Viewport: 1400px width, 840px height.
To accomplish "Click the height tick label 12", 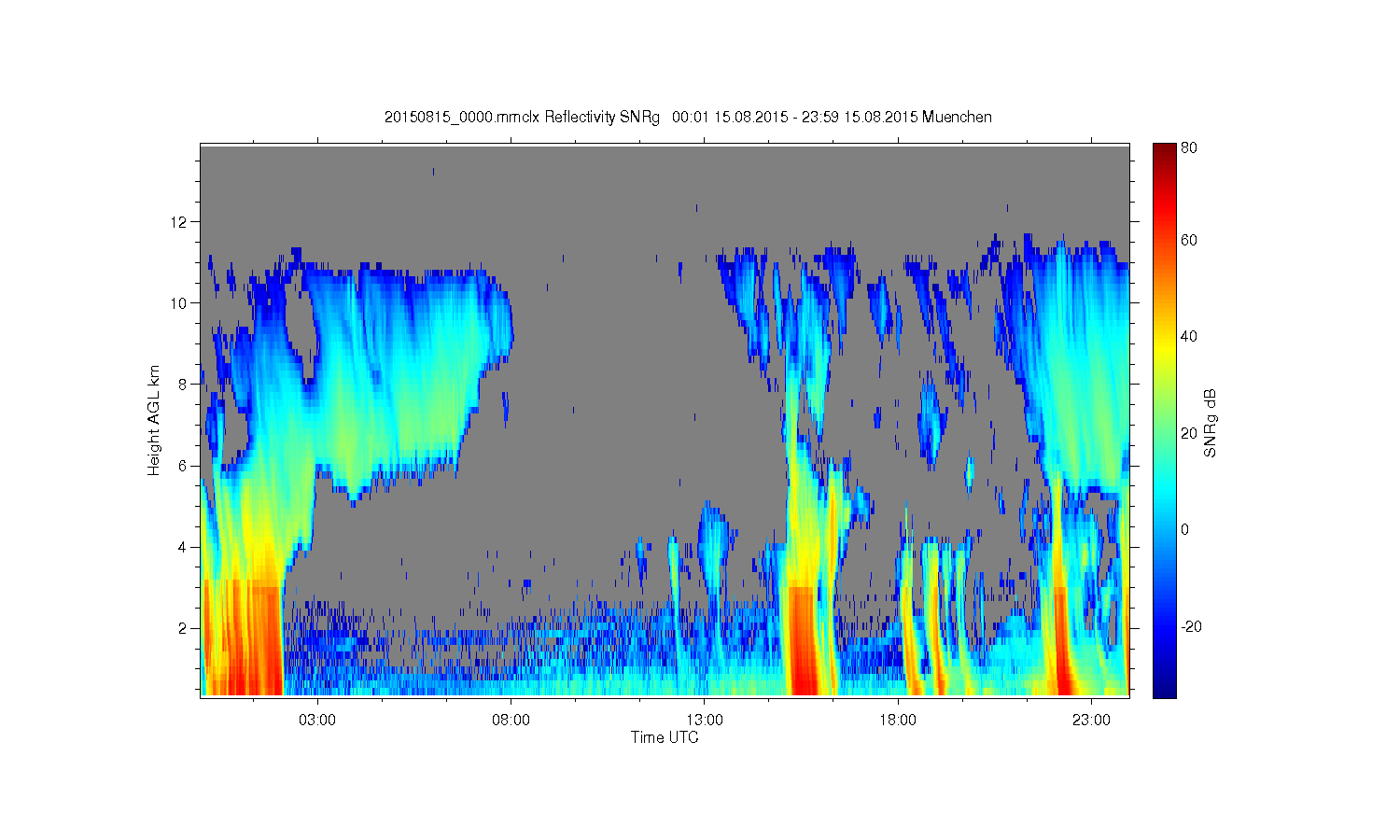I will (180, 222).
